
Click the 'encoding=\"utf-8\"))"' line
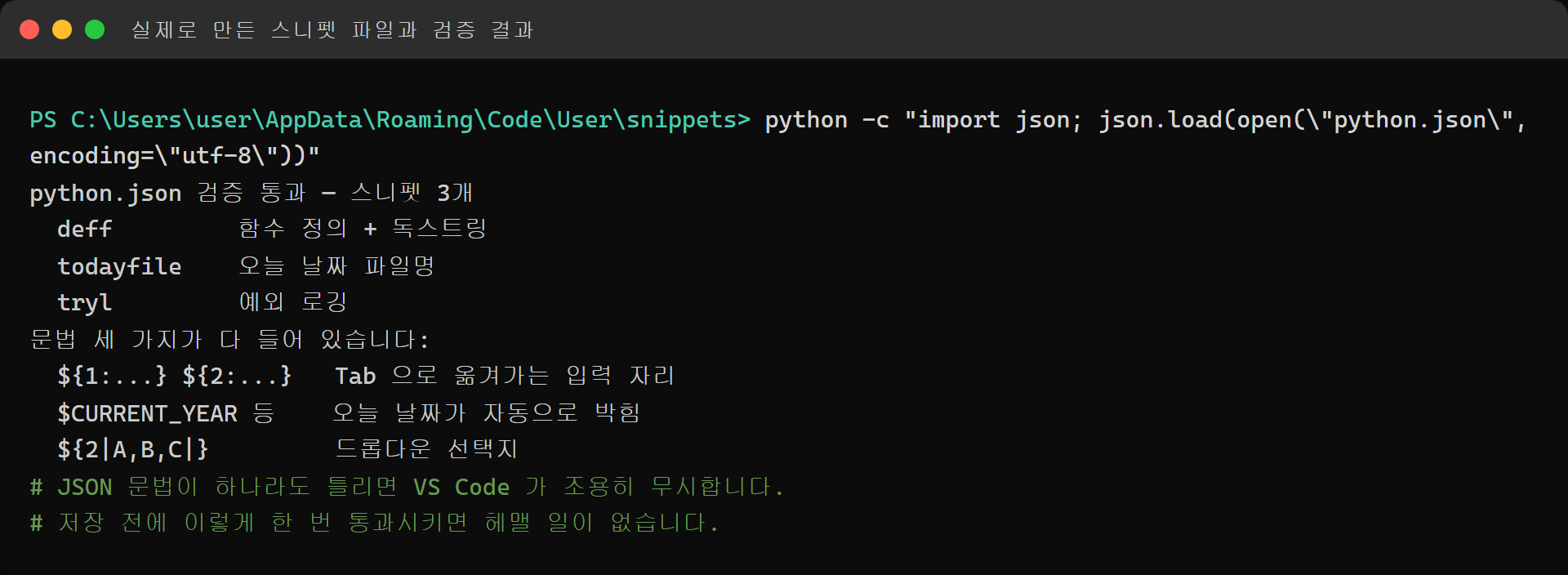175,155
